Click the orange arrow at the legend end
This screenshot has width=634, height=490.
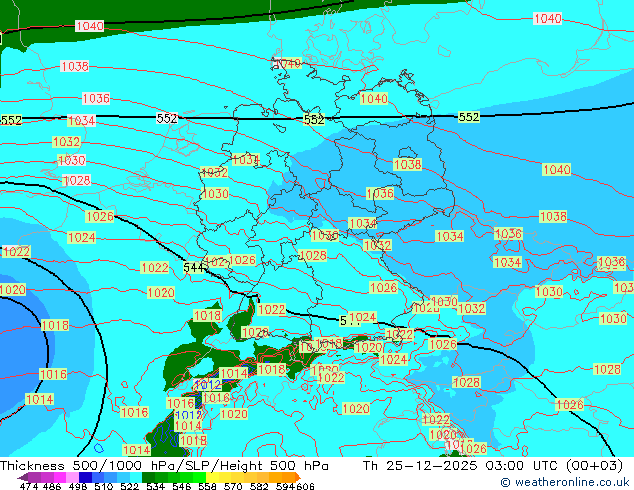pos(298,477)
